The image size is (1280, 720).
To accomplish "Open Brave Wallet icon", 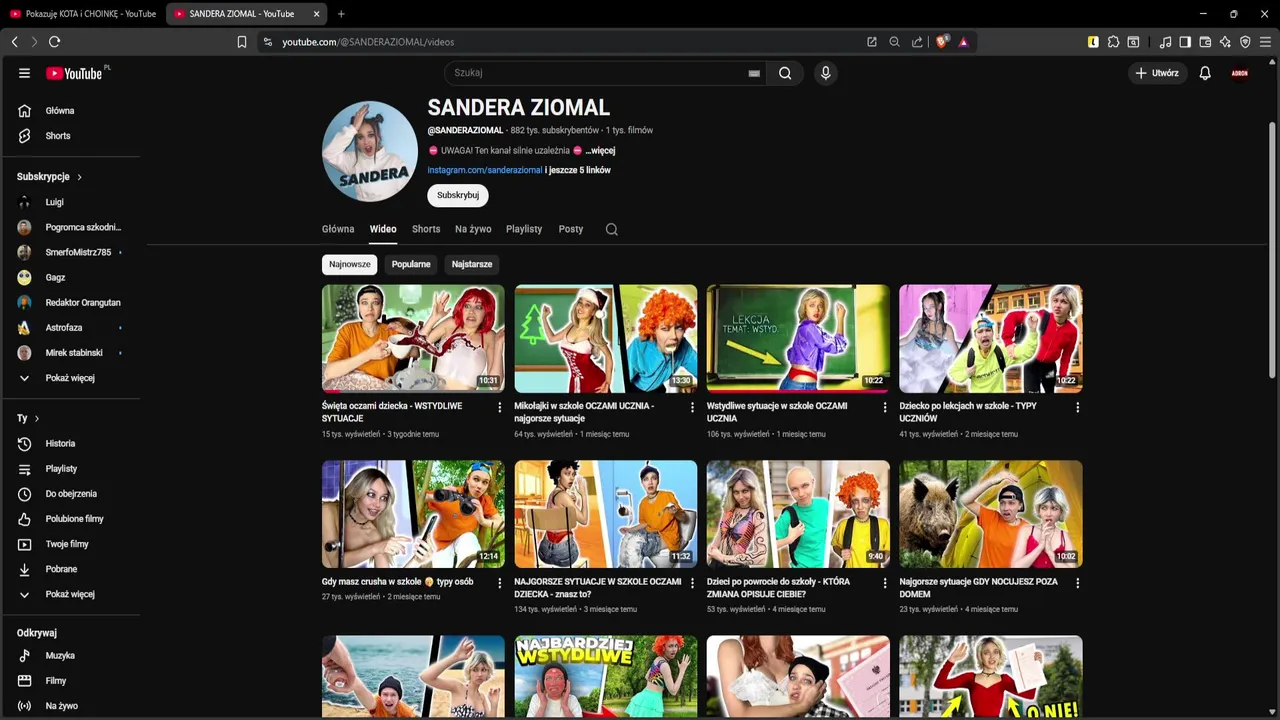I will tap(1205, 42).
